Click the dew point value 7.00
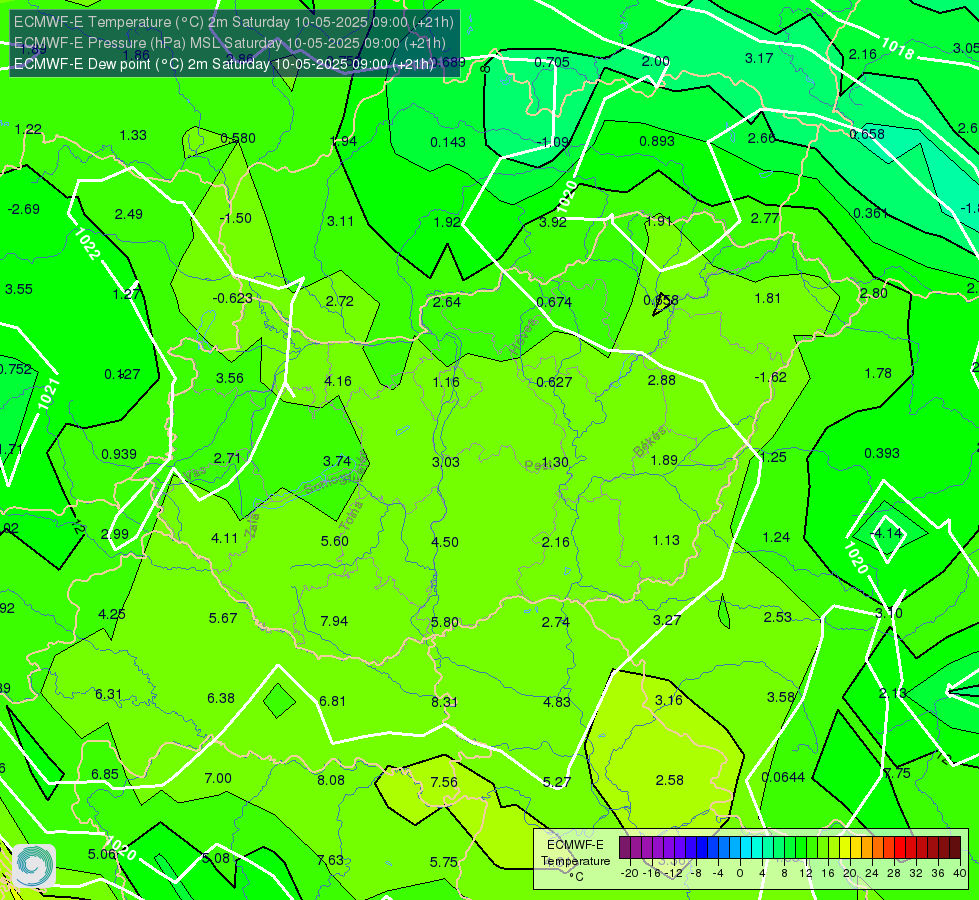This screenshot has height=900, width=979. [x=218, y=778]
